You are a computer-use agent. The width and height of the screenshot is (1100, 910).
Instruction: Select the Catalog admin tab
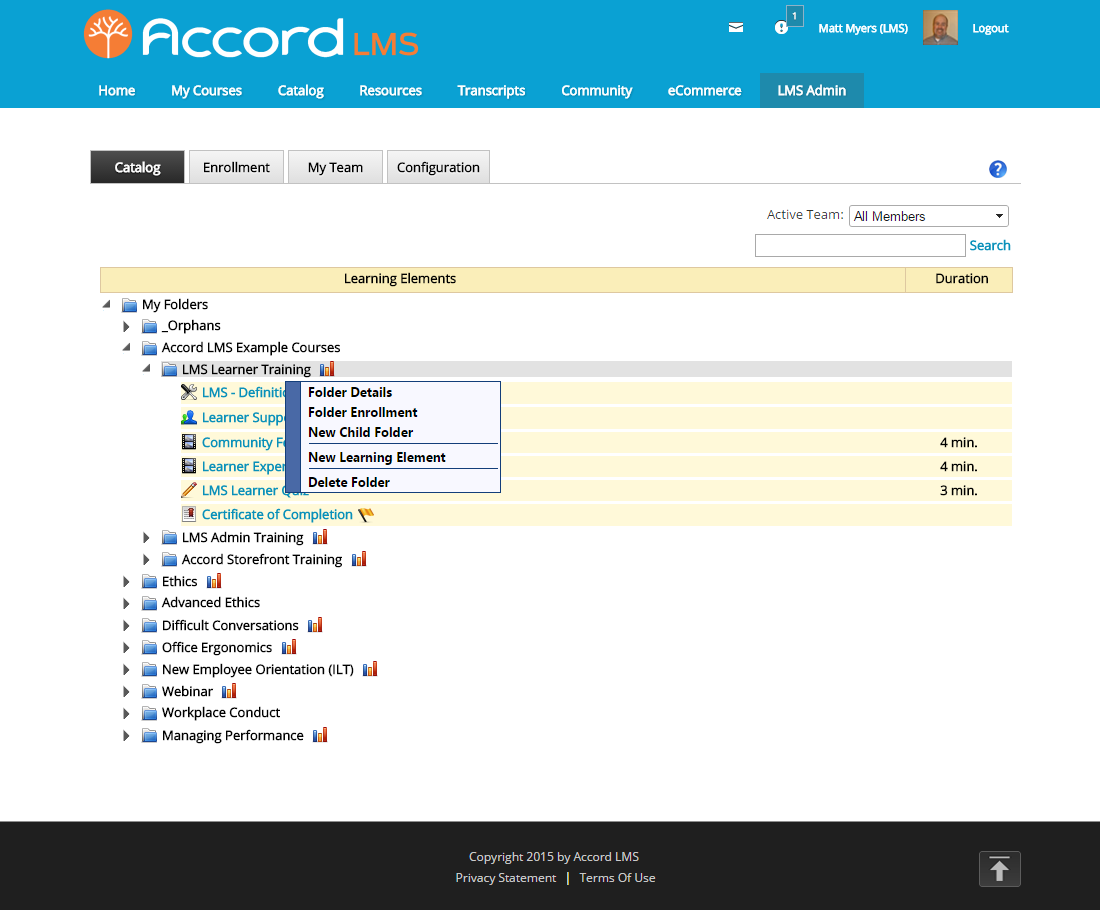(x=138, y=167)
